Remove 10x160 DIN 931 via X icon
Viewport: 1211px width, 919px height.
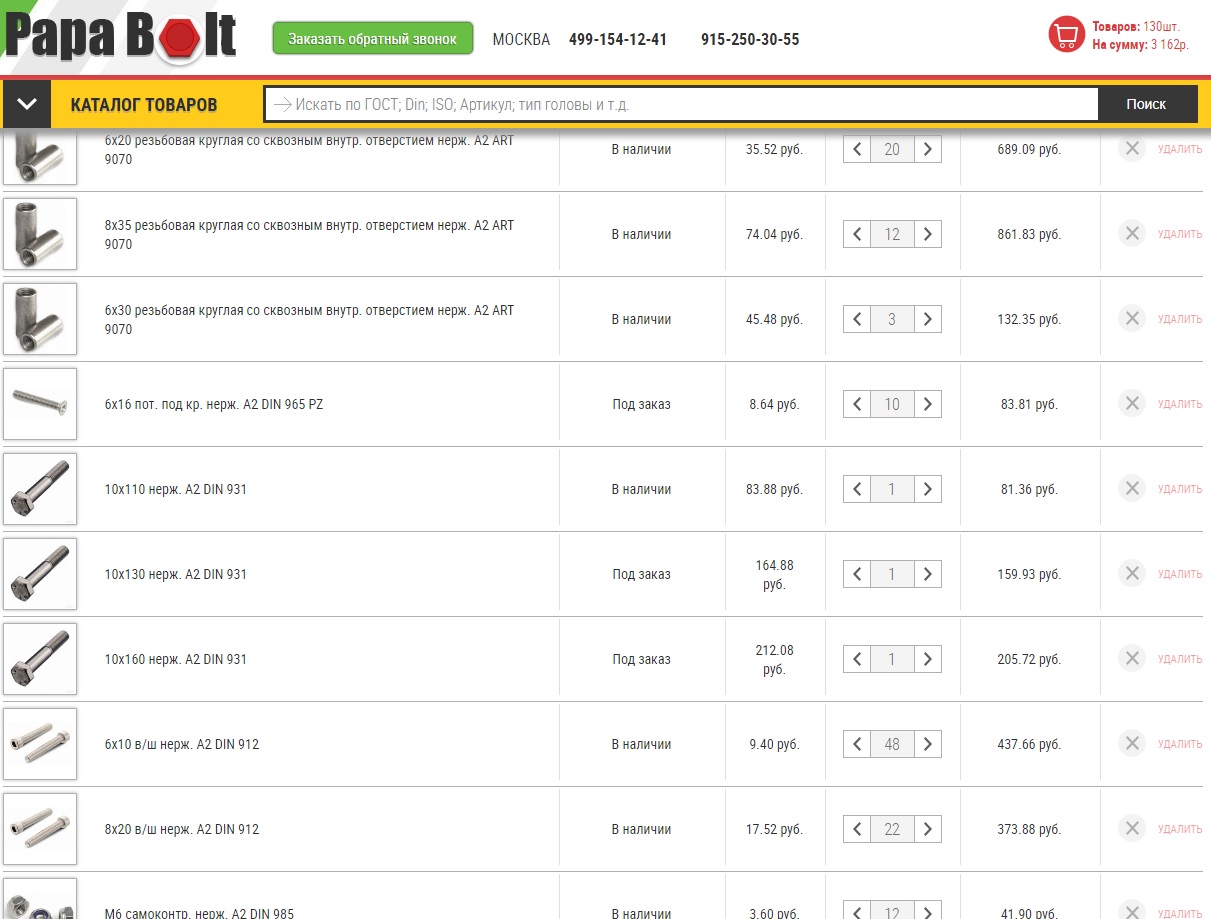tap(1132, 659)
